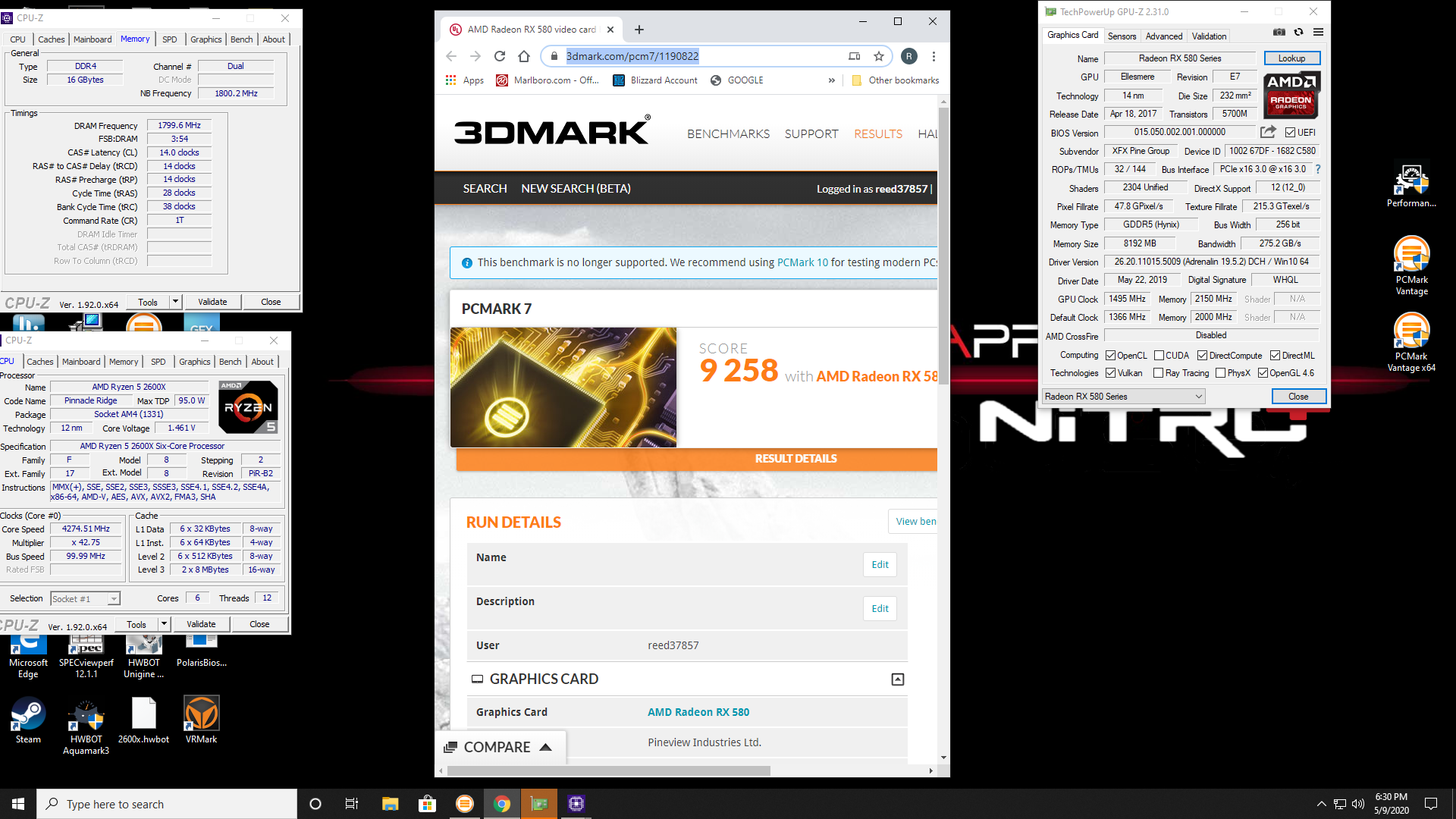The width and height of the screenshot is (1456, 819).
Task: Toggle the DirectML checkbox
Action: tap(1275, 356)
